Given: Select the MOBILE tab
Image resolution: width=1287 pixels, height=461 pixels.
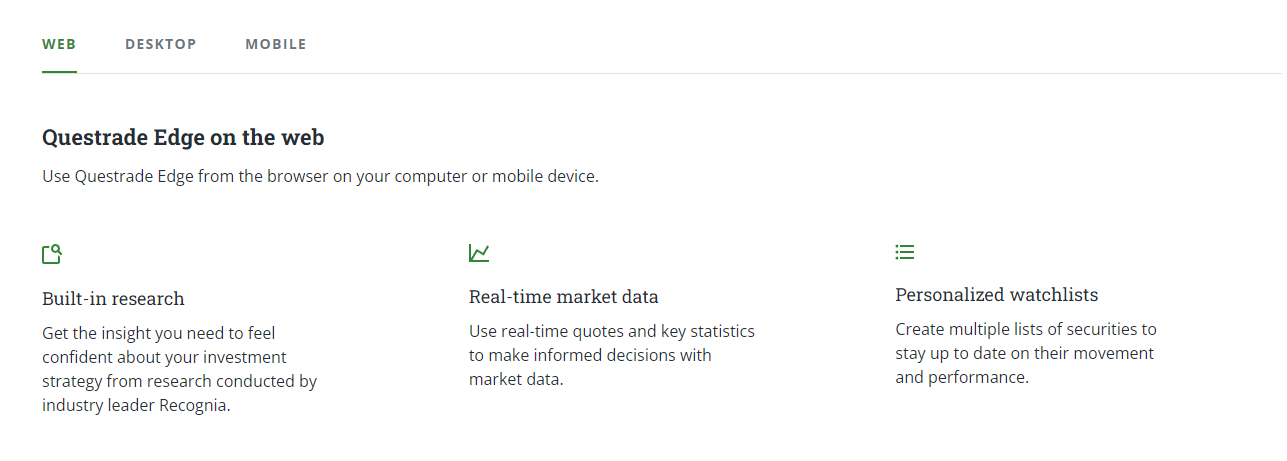Looking at the screenshot, I should tap(276, 44).
